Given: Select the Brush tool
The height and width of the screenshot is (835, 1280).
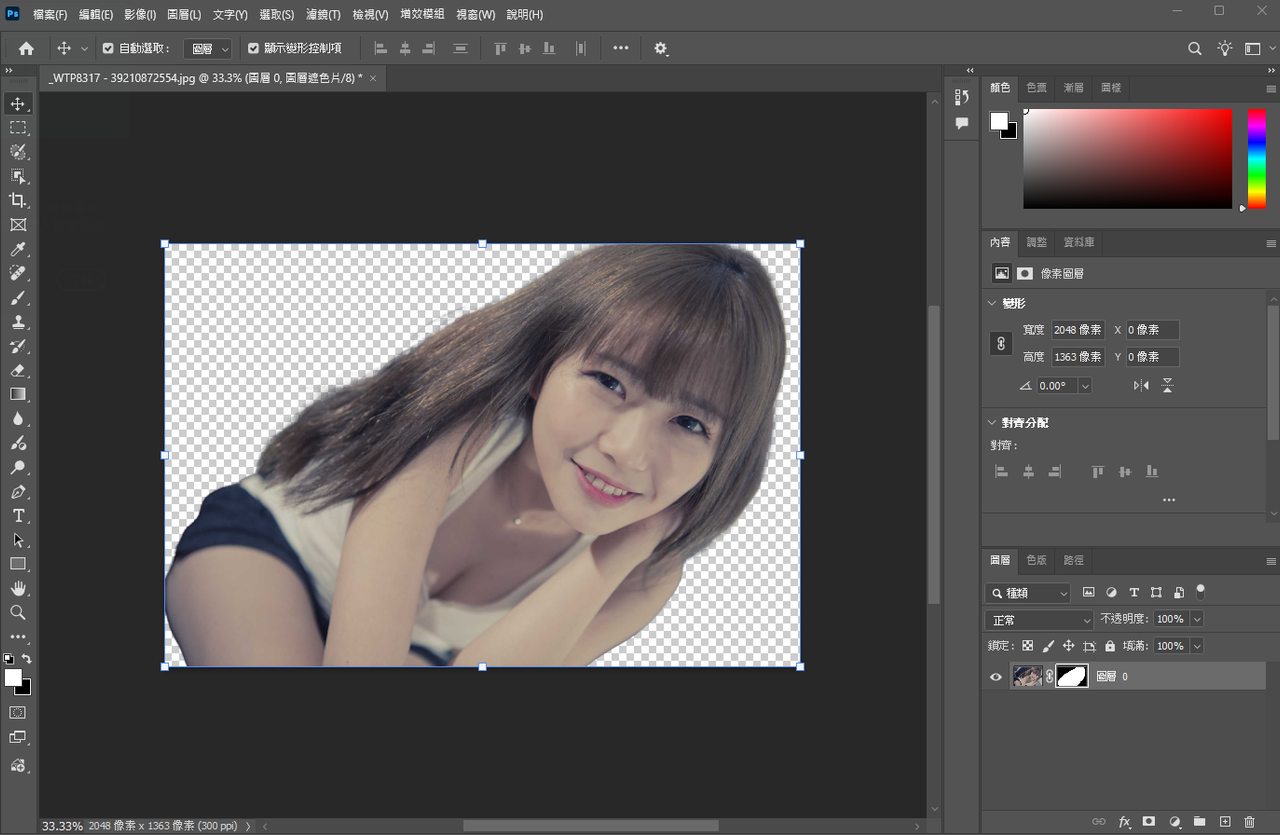Looking at the screenshot, I should coord(18,298).
